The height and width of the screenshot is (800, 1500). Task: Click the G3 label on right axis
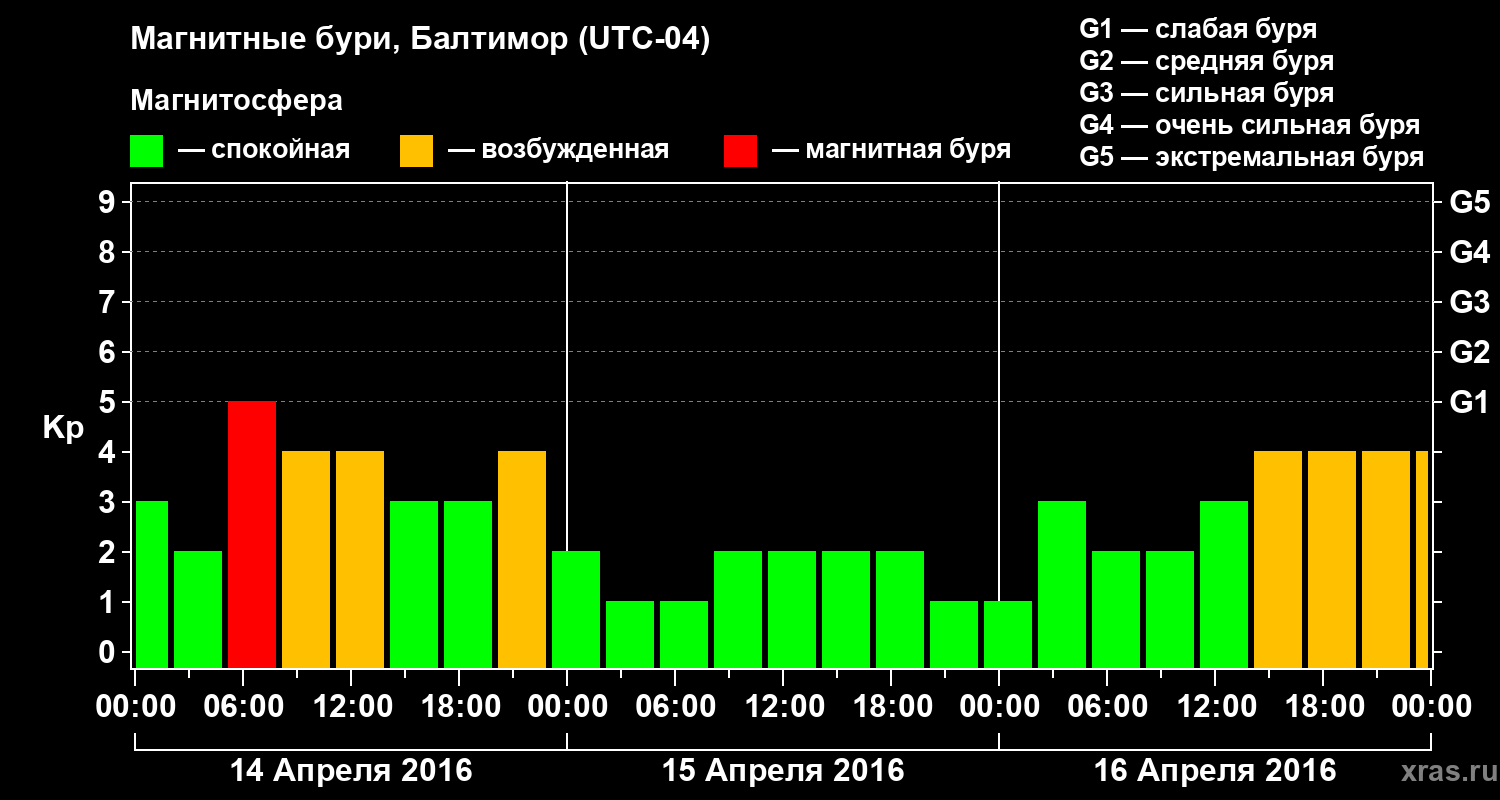(x=1469, y=302)
